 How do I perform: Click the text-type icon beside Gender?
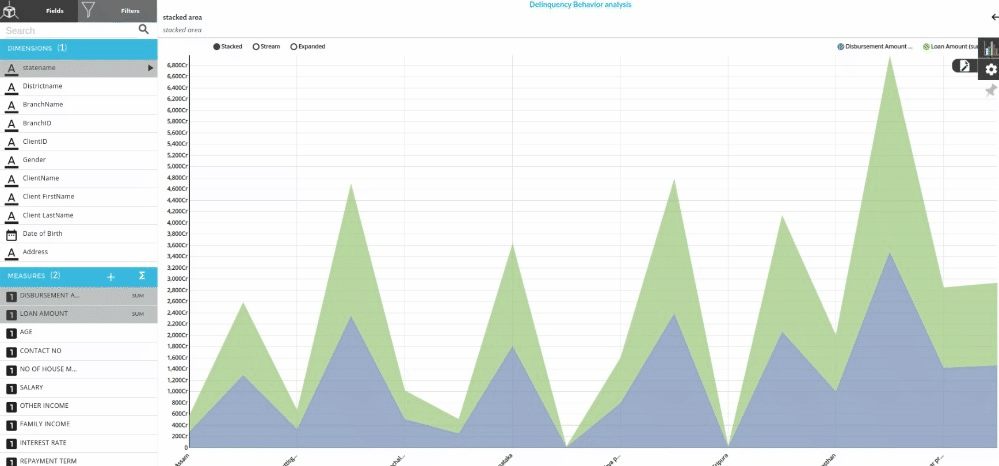[x=11, y=160]
